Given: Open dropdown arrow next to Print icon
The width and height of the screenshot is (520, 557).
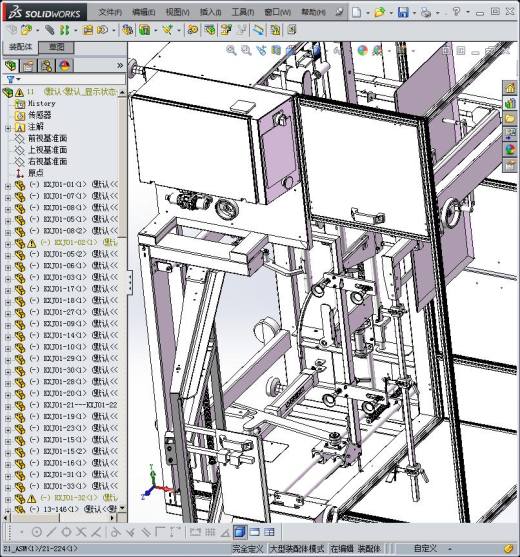Looking at the screenshot, I should pyautogui.click(x=437, y=13).
